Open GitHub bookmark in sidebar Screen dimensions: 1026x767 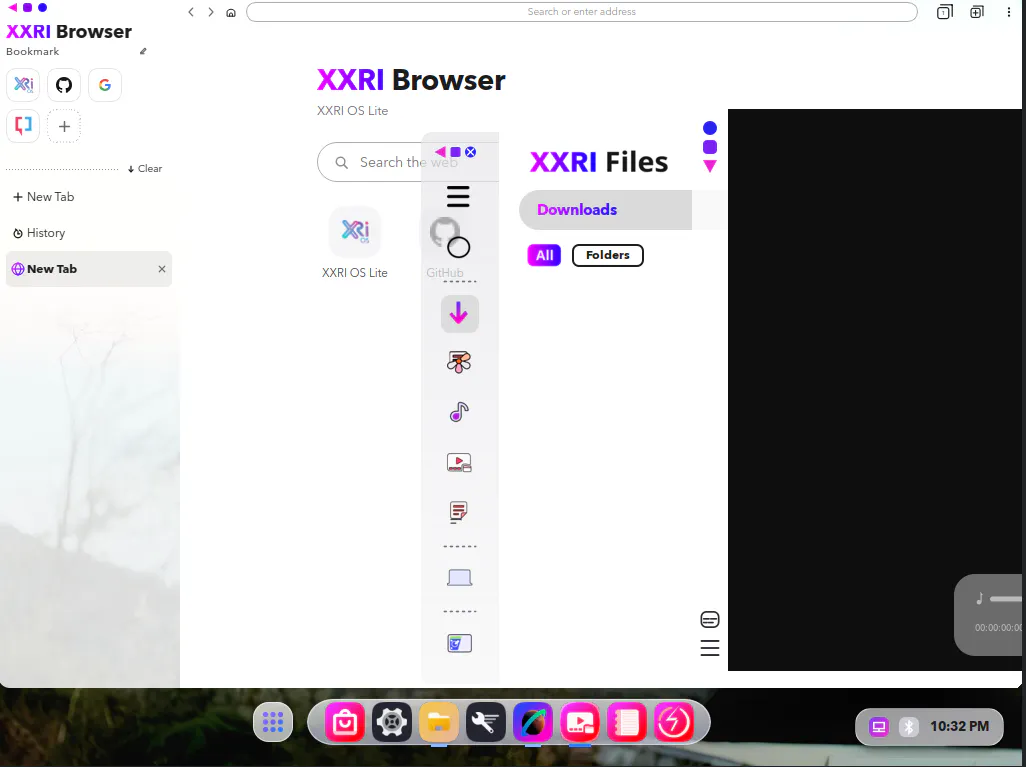[x=63, y=85]
